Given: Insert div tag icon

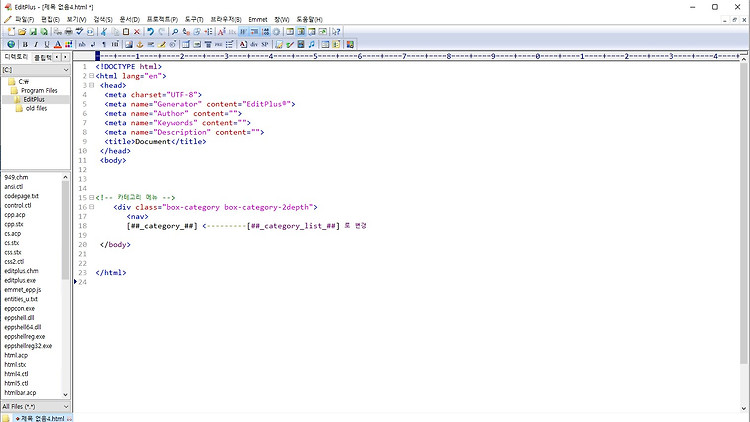Looking at the screenshot, I should (x=254, y=44).
